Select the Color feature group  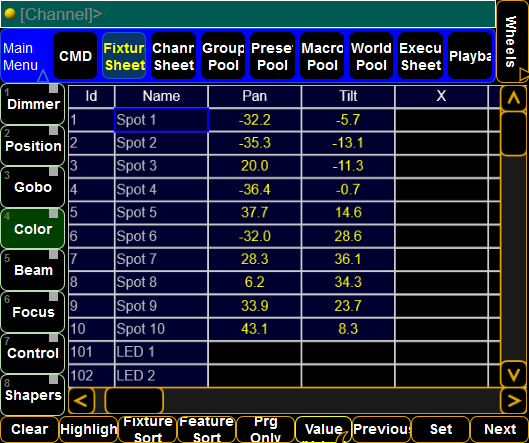[x=33, y=229]
